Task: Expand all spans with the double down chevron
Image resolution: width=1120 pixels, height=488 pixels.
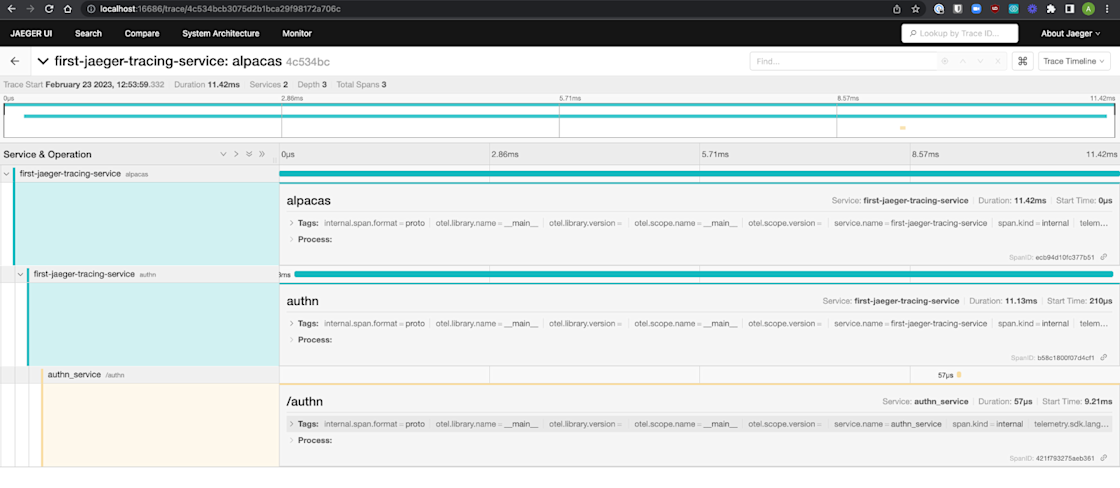Action: click(249, 154)
